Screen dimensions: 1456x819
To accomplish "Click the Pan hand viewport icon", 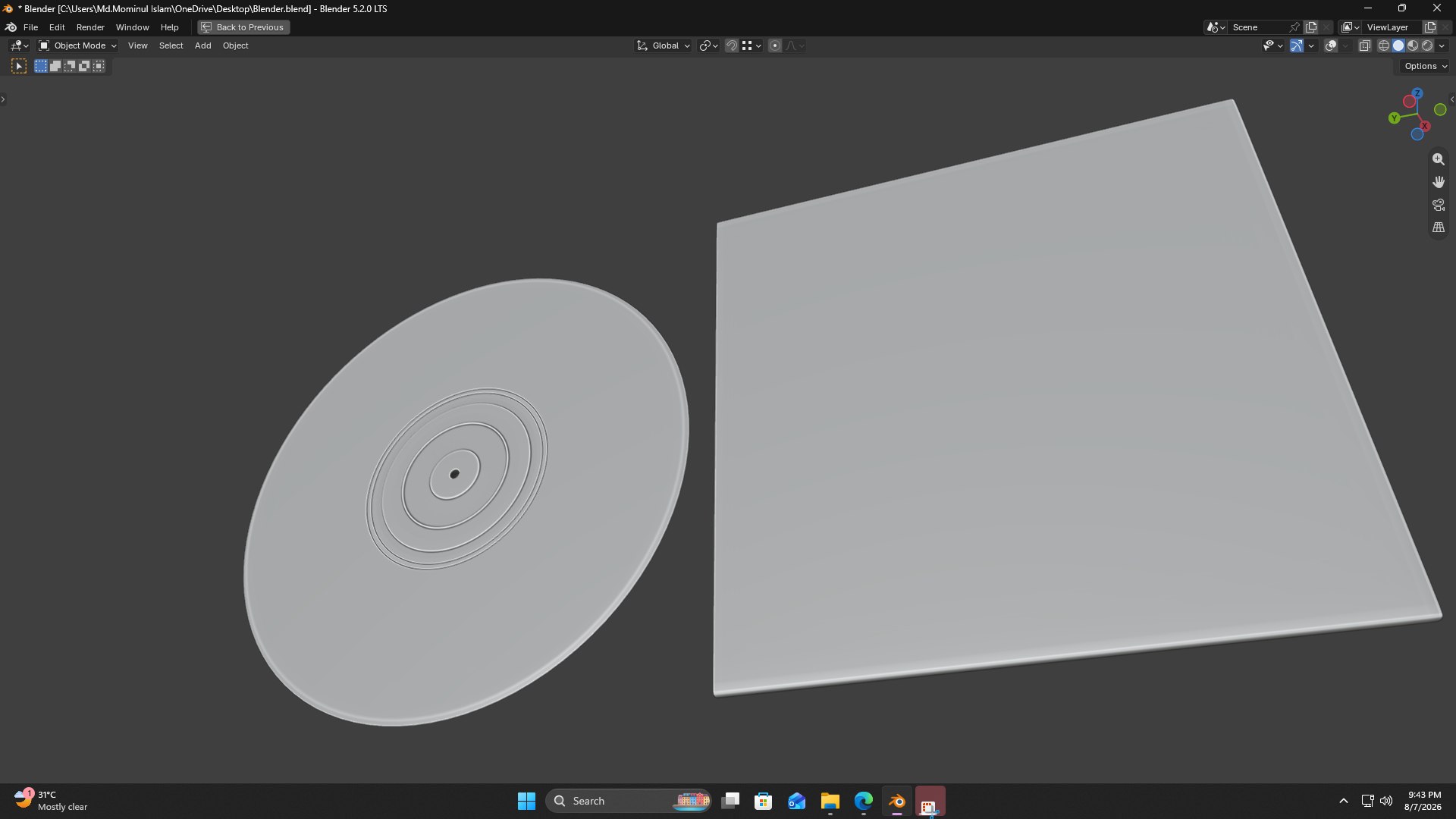I will (1438, 182).
